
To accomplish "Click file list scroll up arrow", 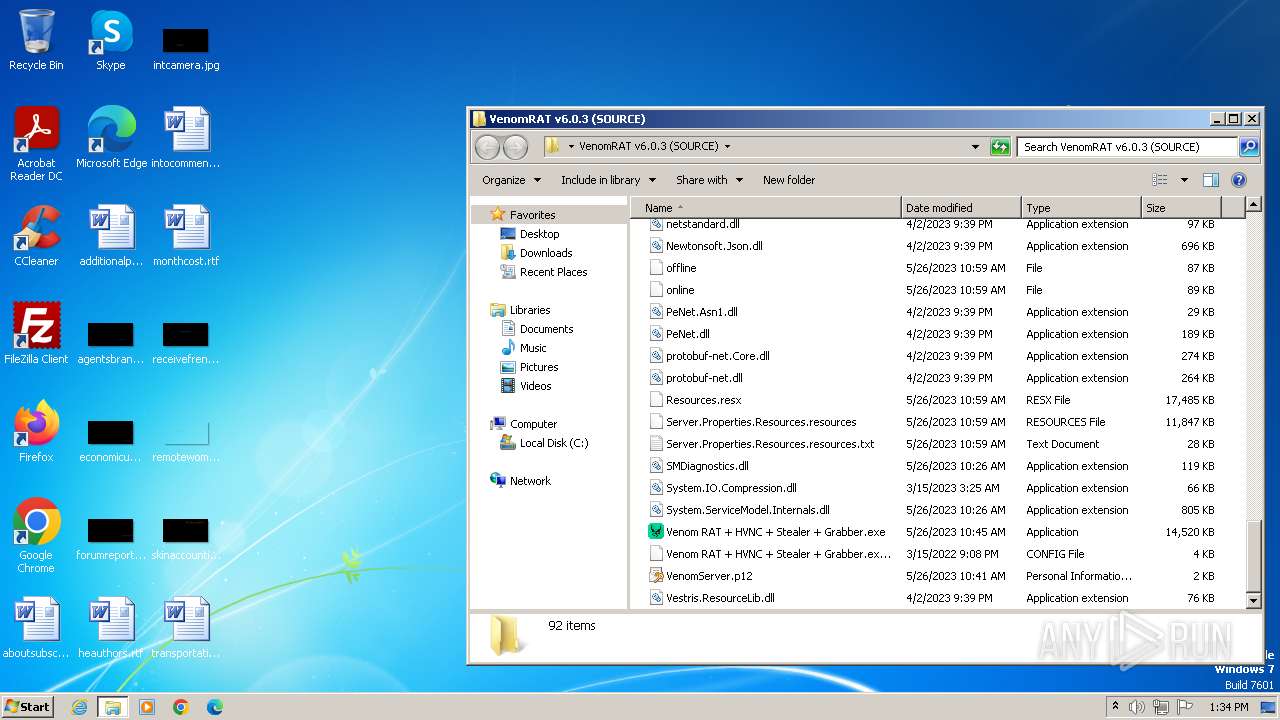I will 1254,206.
